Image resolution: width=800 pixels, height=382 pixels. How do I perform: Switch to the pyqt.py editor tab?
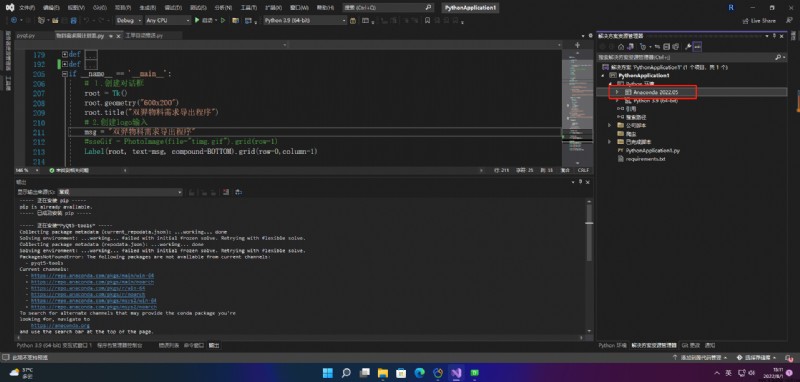point(27,36)
